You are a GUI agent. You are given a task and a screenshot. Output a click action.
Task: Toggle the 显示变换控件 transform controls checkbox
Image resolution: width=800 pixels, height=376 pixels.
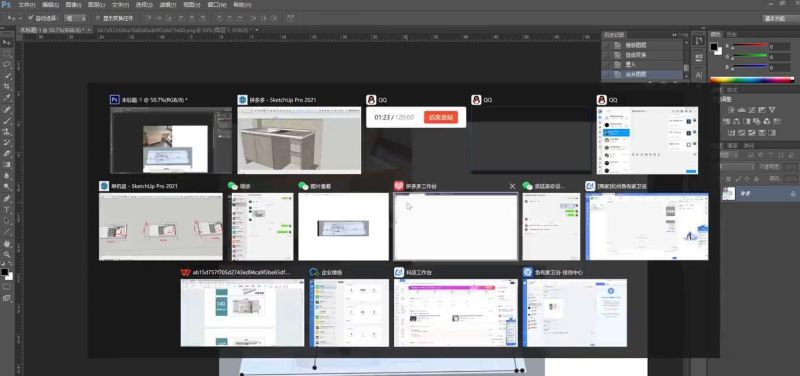point(98,18)
